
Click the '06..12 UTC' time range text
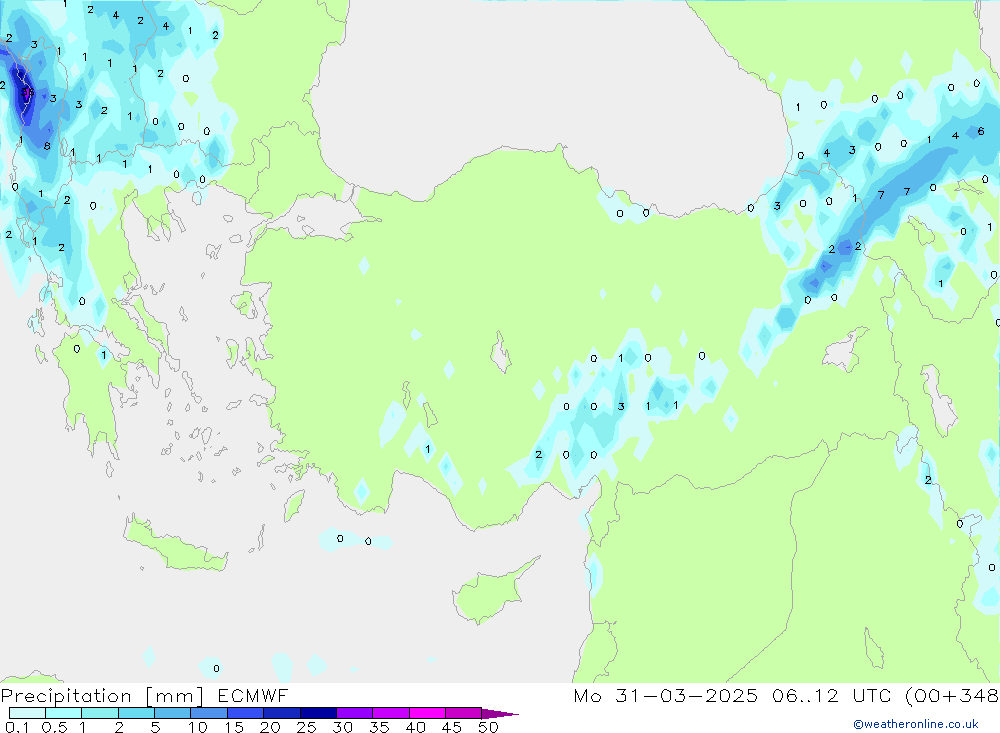click(x=831, y=695)
